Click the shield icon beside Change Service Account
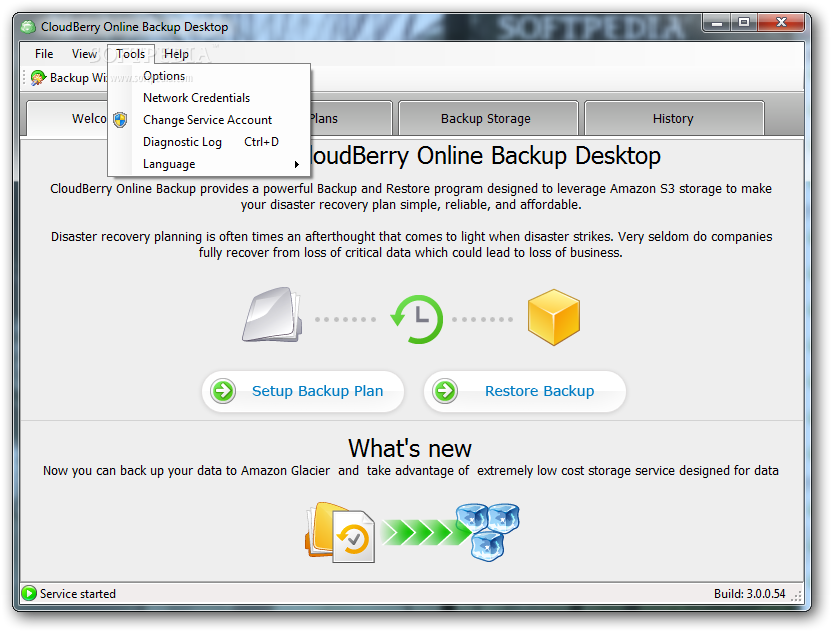Screen dimensions: 832x632 pos(120,120)
